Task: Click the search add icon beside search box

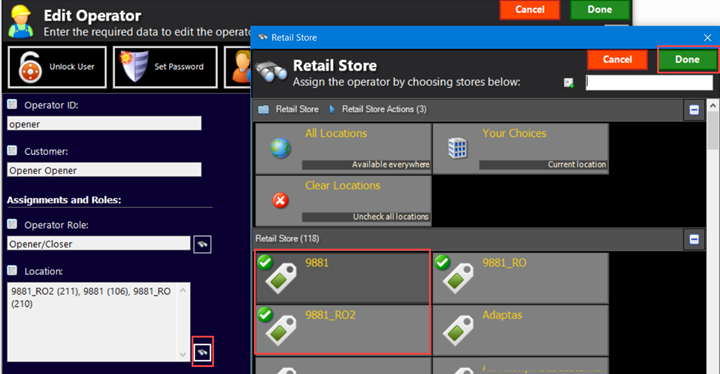Action: [x=568, y=83]
